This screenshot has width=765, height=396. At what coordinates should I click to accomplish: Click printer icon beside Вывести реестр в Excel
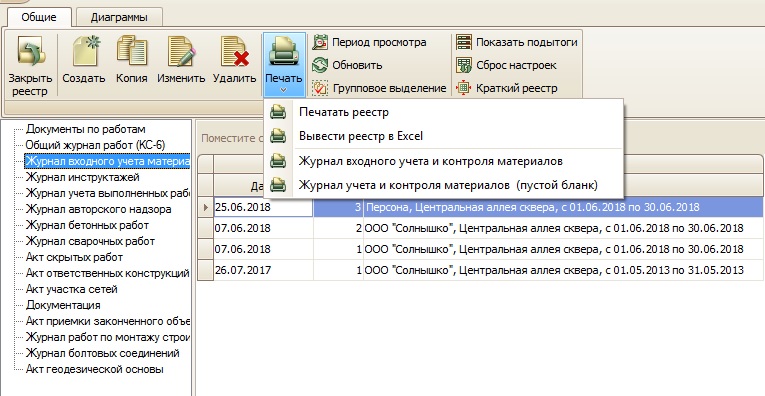(x=278, y=136)
